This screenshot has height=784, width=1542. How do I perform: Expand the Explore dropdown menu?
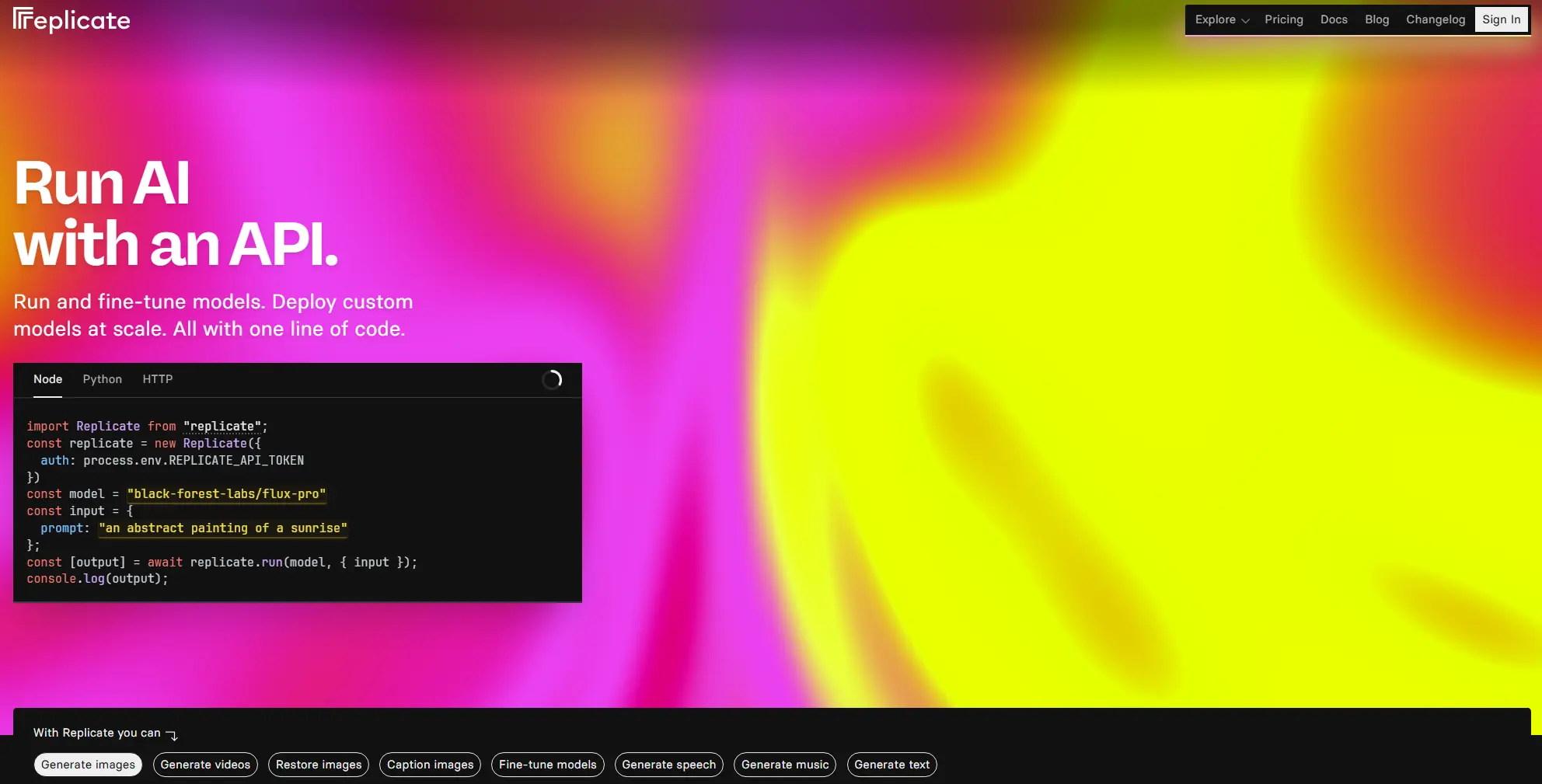coord(1221,20)
